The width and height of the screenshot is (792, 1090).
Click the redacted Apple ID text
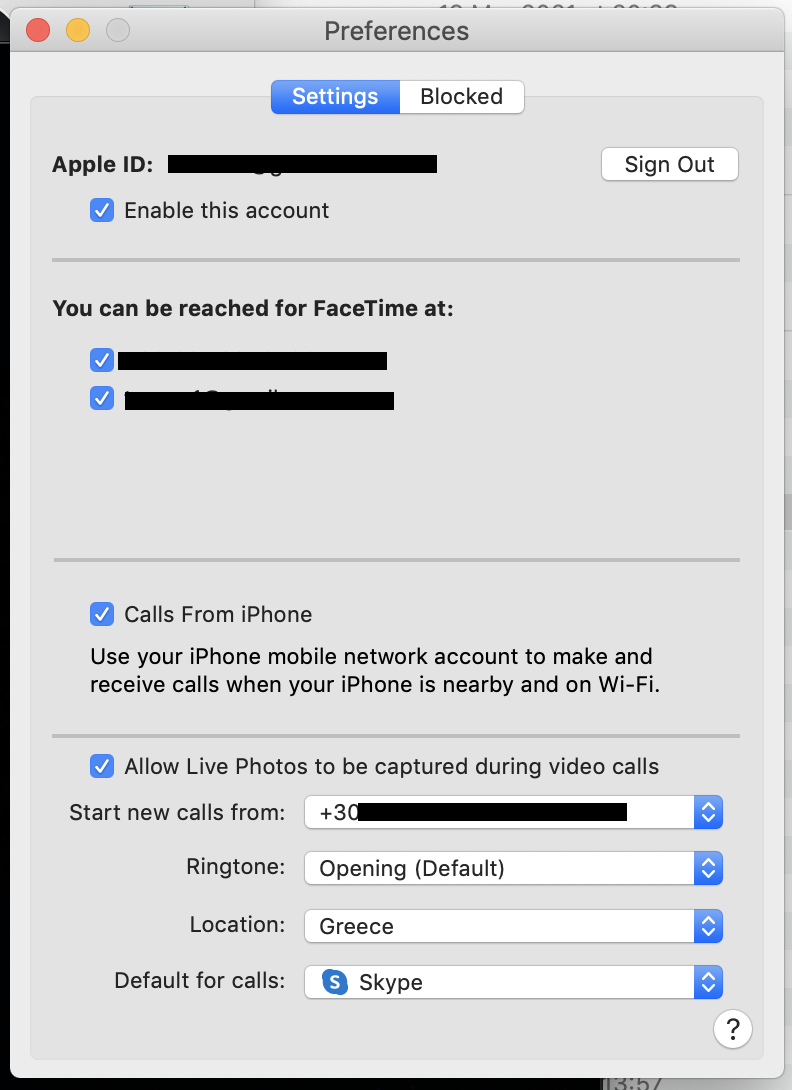(x=302, y=165)
